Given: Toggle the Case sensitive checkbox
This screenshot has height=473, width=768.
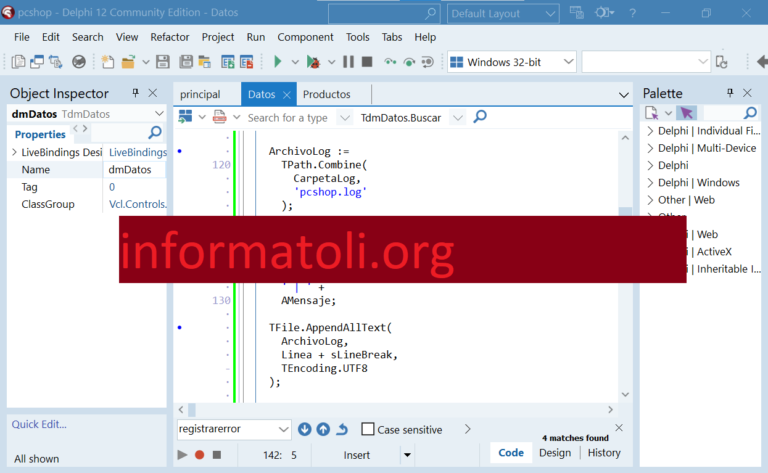Looking at the screenshot, I should coord(367,429).
